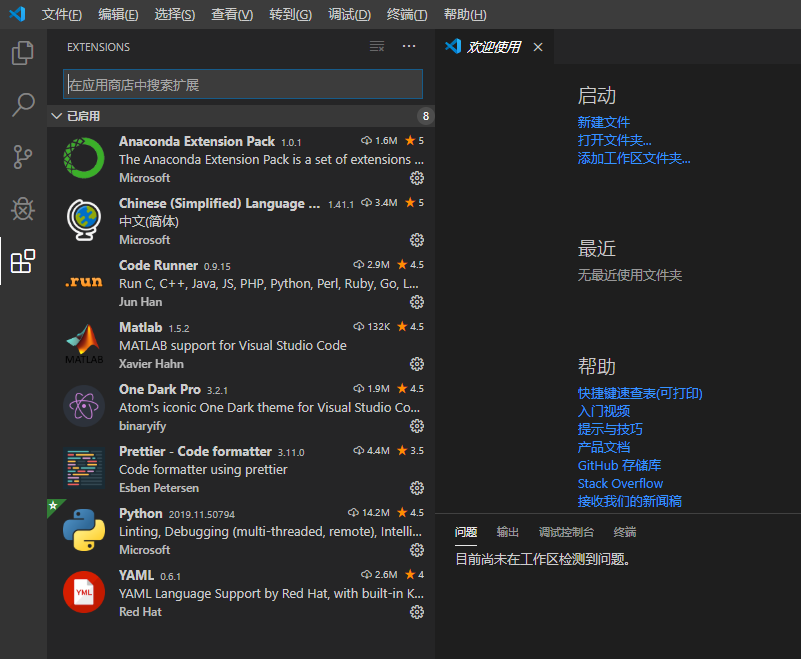Open manage gear for Anaconda Extension Pack

417,178
